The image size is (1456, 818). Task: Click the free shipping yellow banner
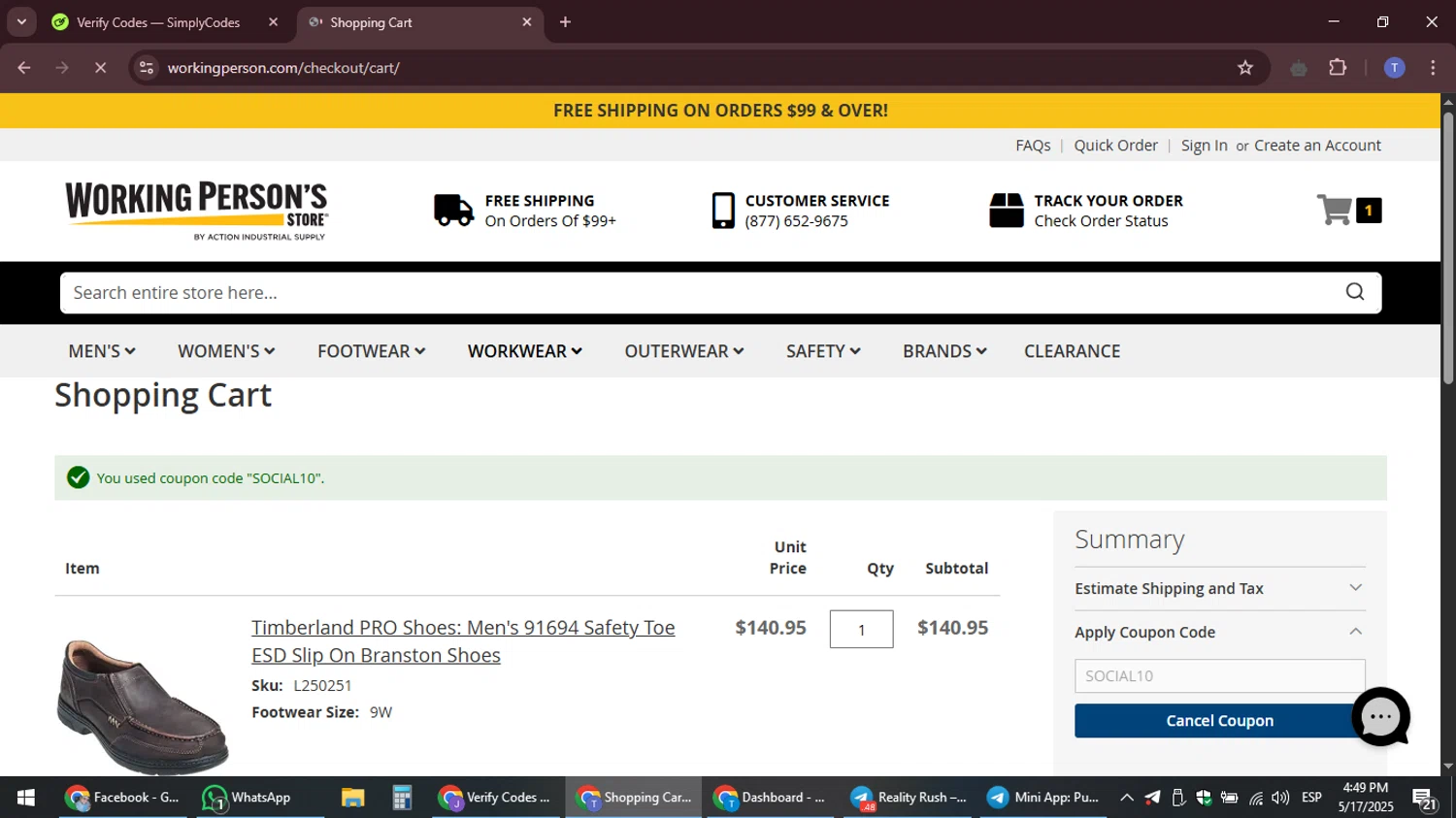(x=720, y=111)
